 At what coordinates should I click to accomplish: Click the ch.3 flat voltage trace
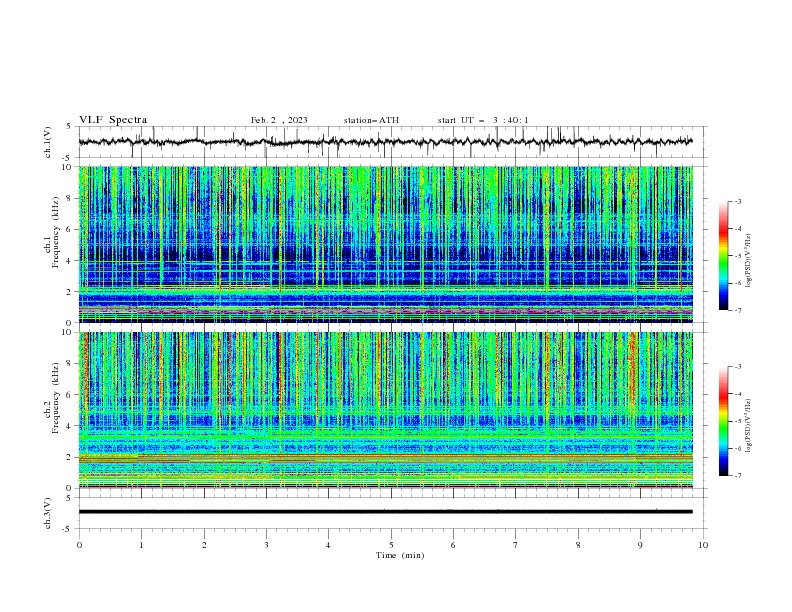pyautogui.click(x=385, y=512)
